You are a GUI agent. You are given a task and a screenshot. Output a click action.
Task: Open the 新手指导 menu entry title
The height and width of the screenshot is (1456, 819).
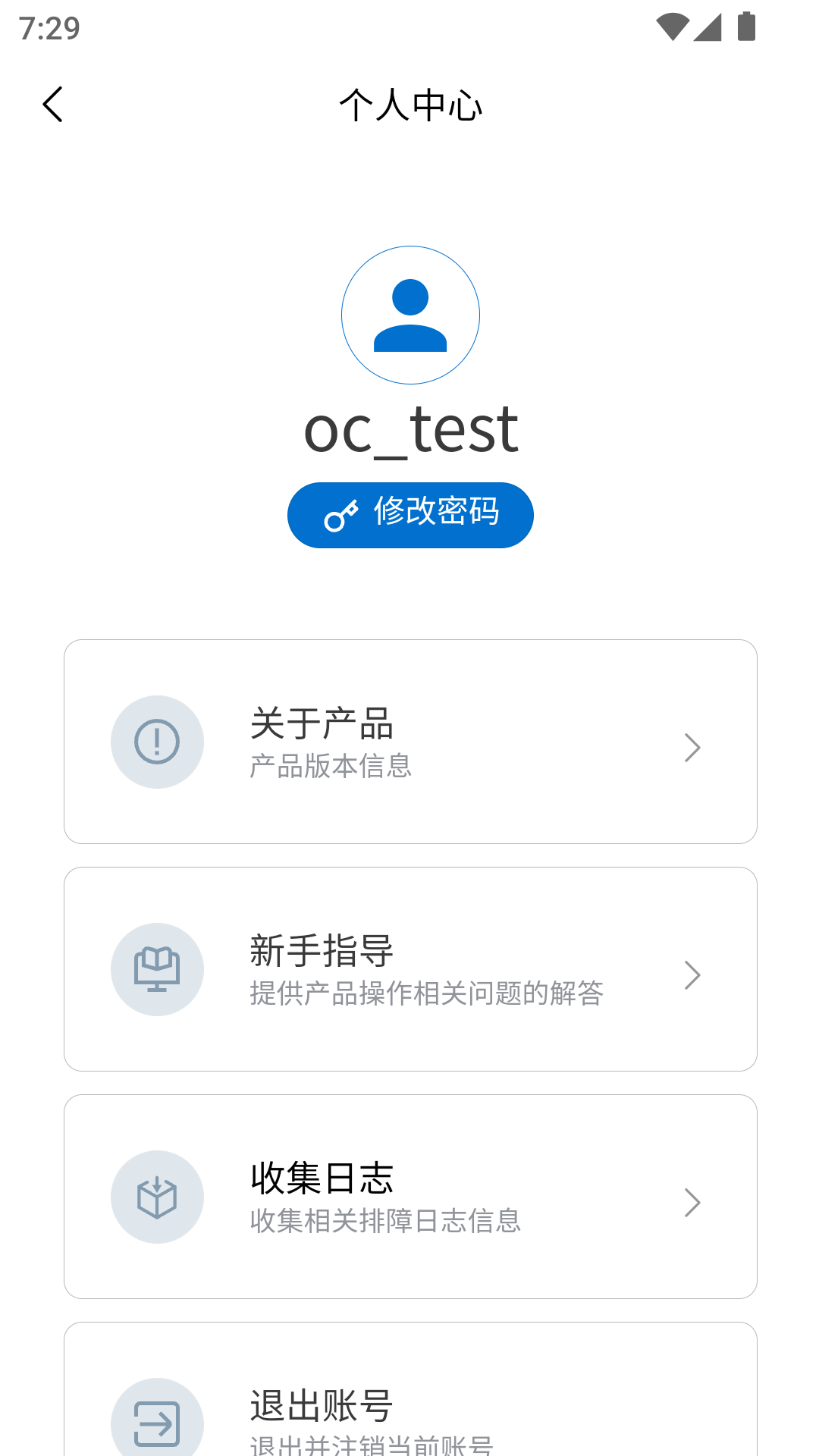pos(322,951)
